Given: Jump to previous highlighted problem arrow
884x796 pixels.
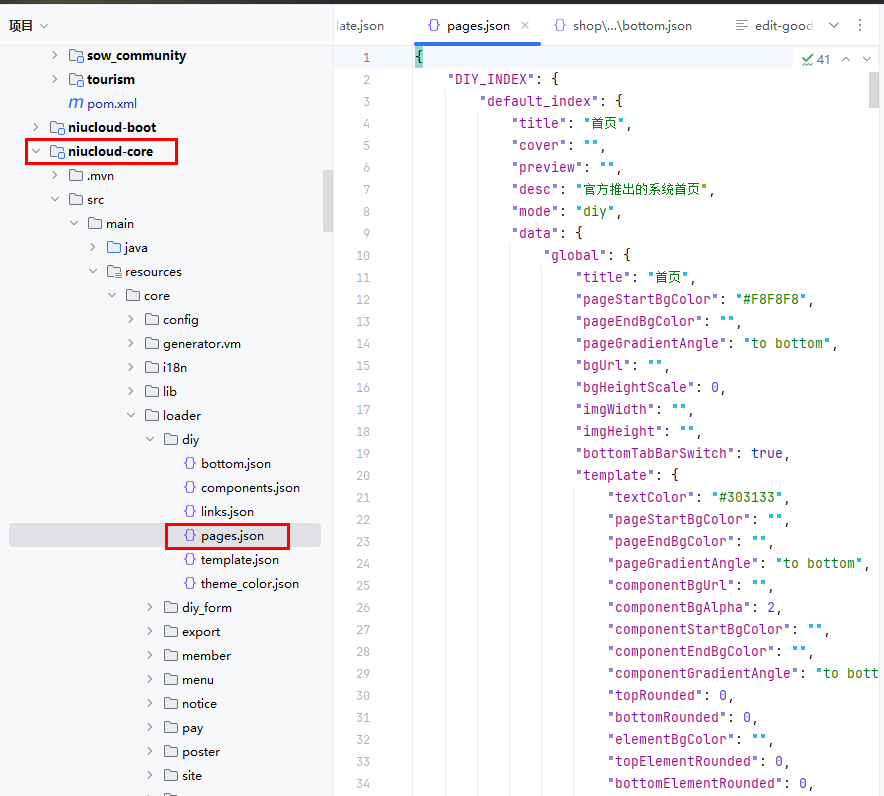Looking at the screenshot, I should 846,60.
